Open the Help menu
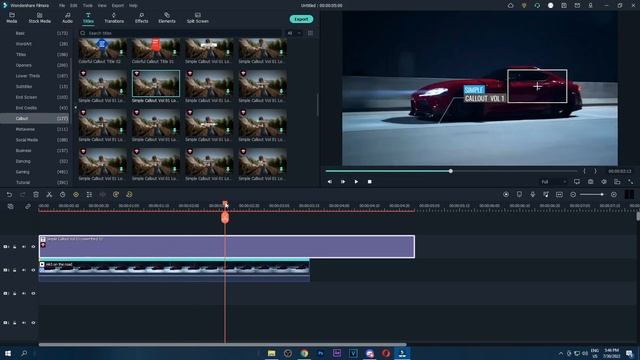Screen dimensions: 640x360 click(133, 6)
